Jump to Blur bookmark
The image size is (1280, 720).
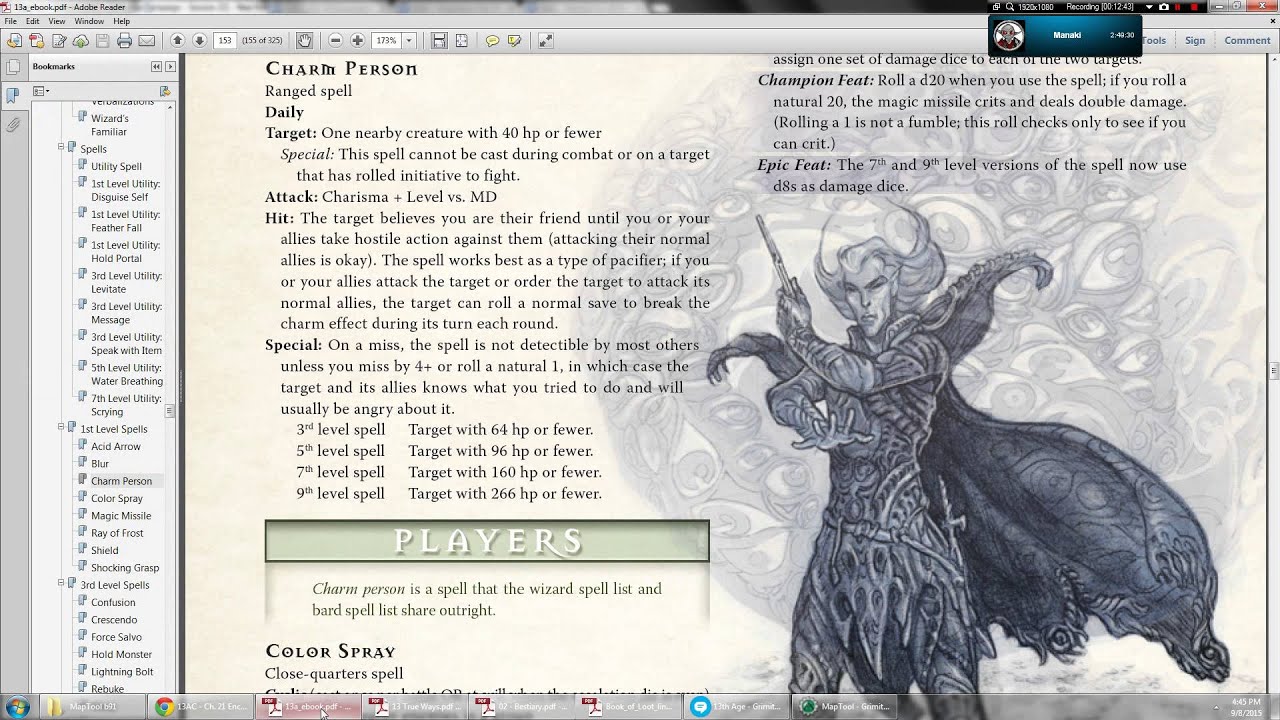(100, 463)
